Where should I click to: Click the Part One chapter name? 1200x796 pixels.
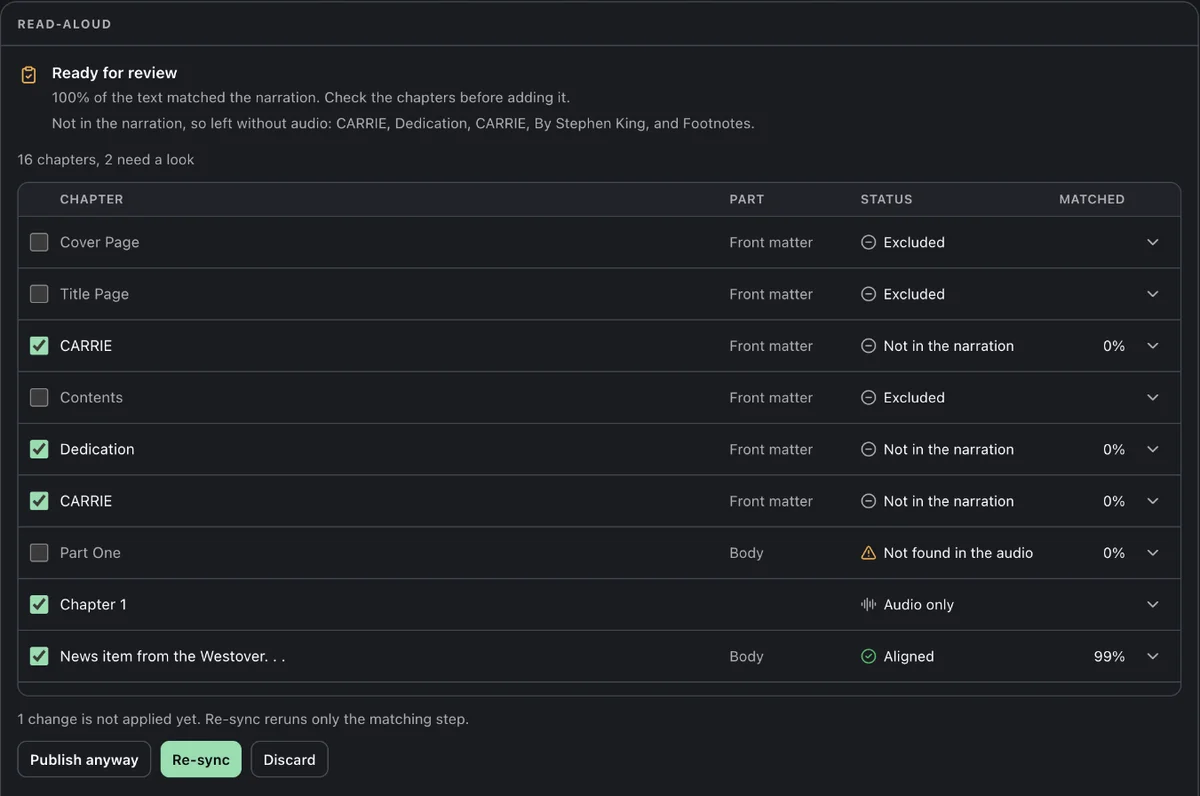tap(90, 553)
